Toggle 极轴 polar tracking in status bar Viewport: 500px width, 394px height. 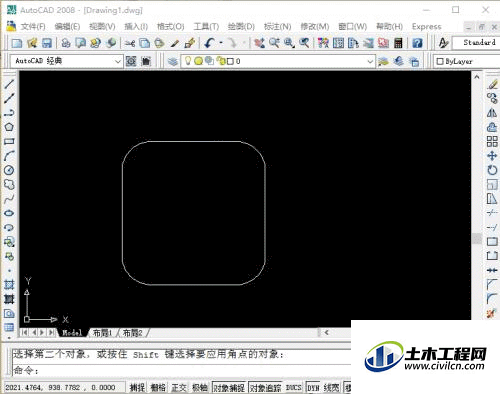point(200,388)
